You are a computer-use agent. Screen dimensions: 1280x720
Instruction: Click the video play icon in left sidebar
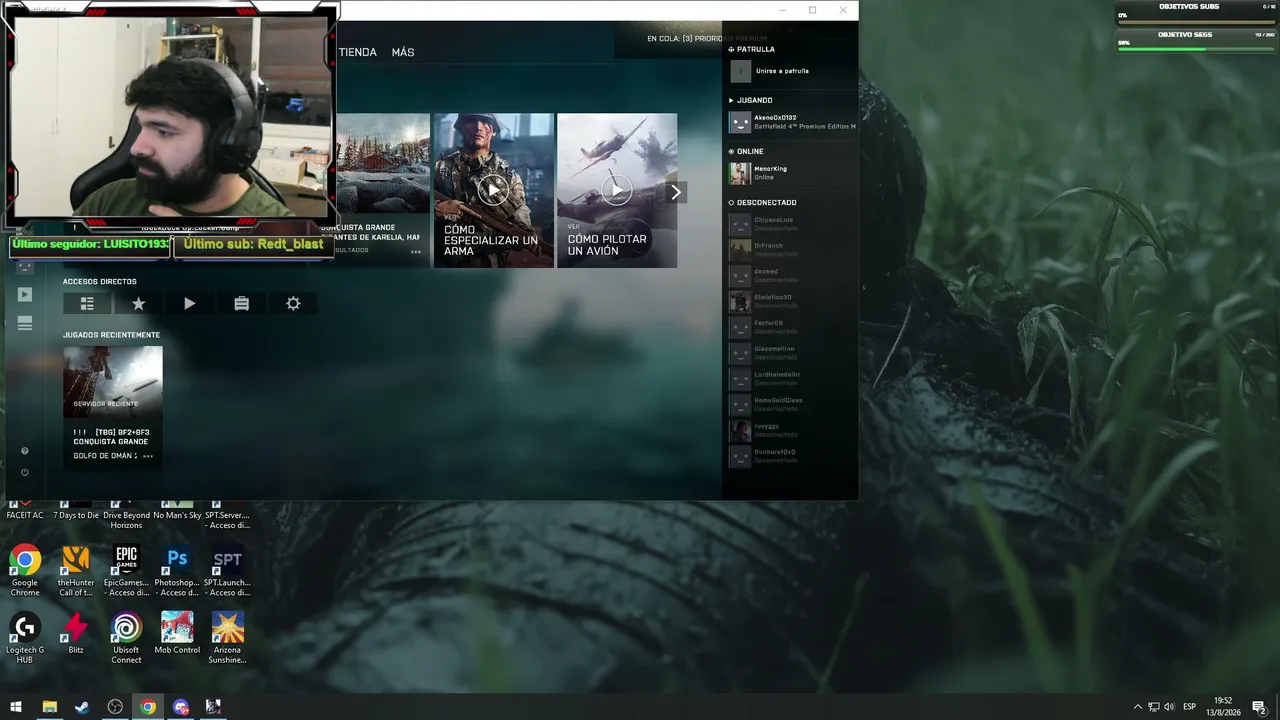point(25,294)
